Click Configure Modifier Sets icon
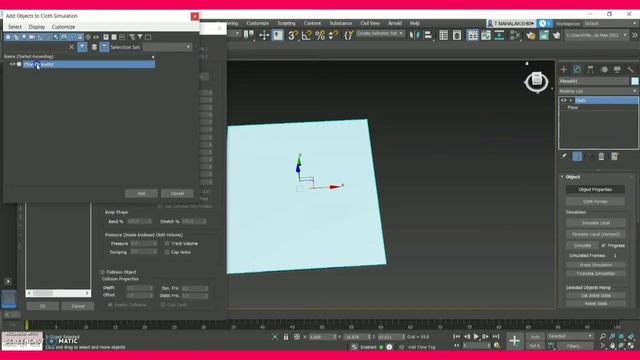 point(615,156)
